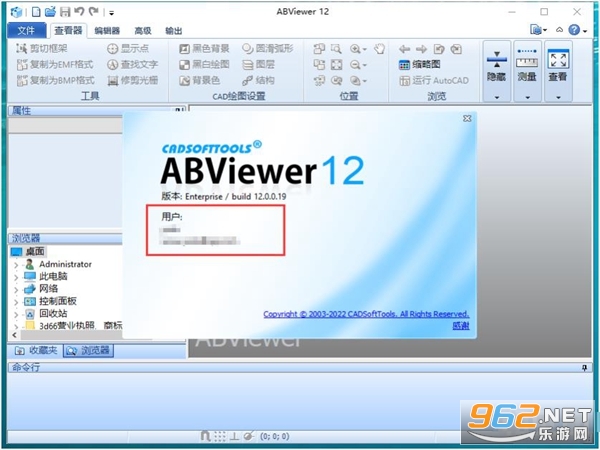Click the fourth icon in 浏览 group top row
Image resolution: width=600 pixels, height=450 pixels.
pos(456,49)
